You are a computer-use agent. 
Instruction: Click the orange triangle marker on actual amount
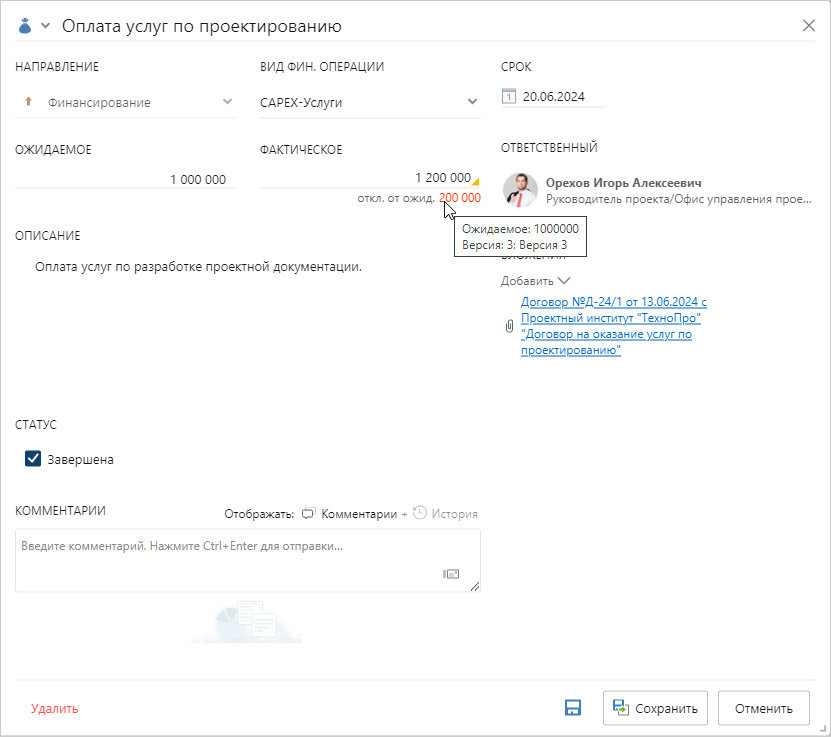pos(476,182)
